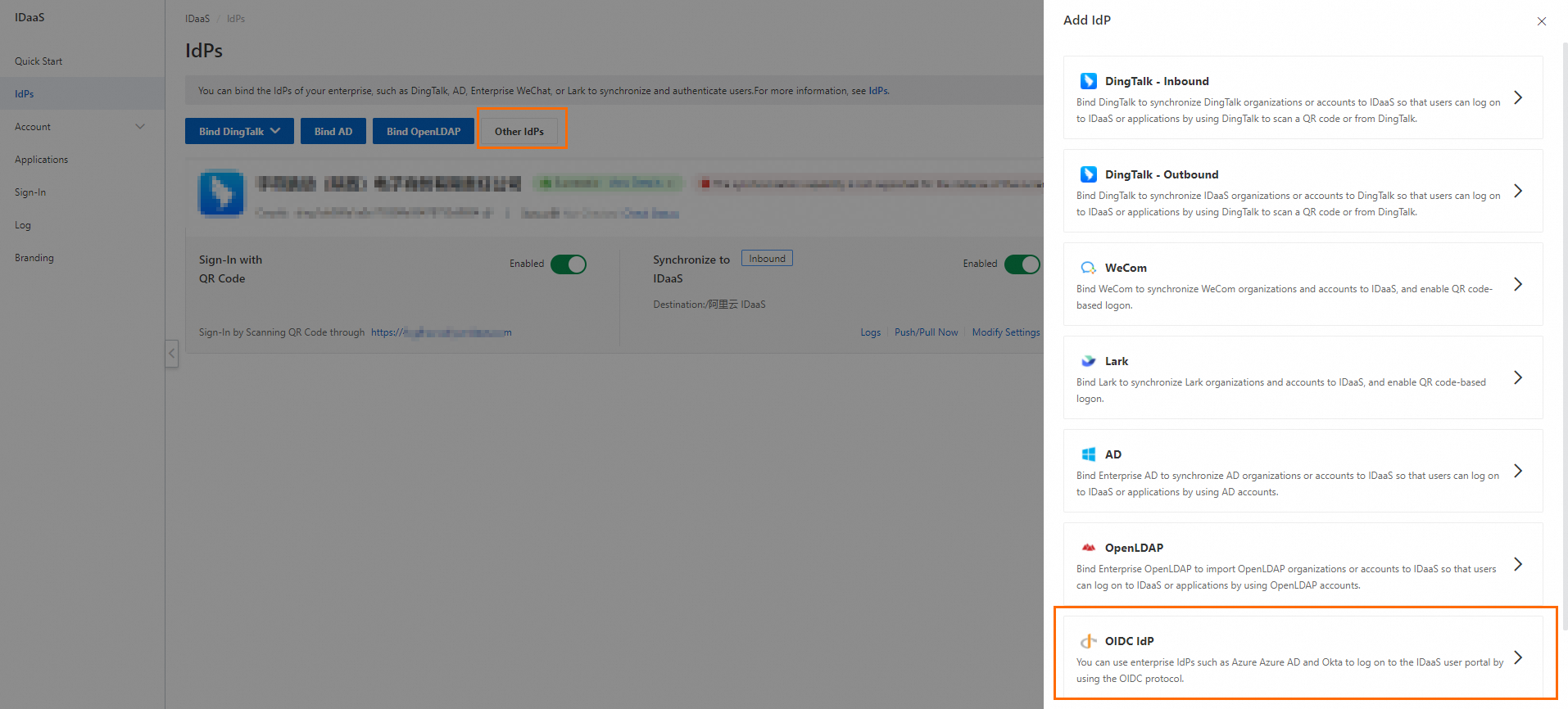This screenshot has height=709, width=1568.
Task: Click IDaaS breadcrumb link
Action: [197, 19]
